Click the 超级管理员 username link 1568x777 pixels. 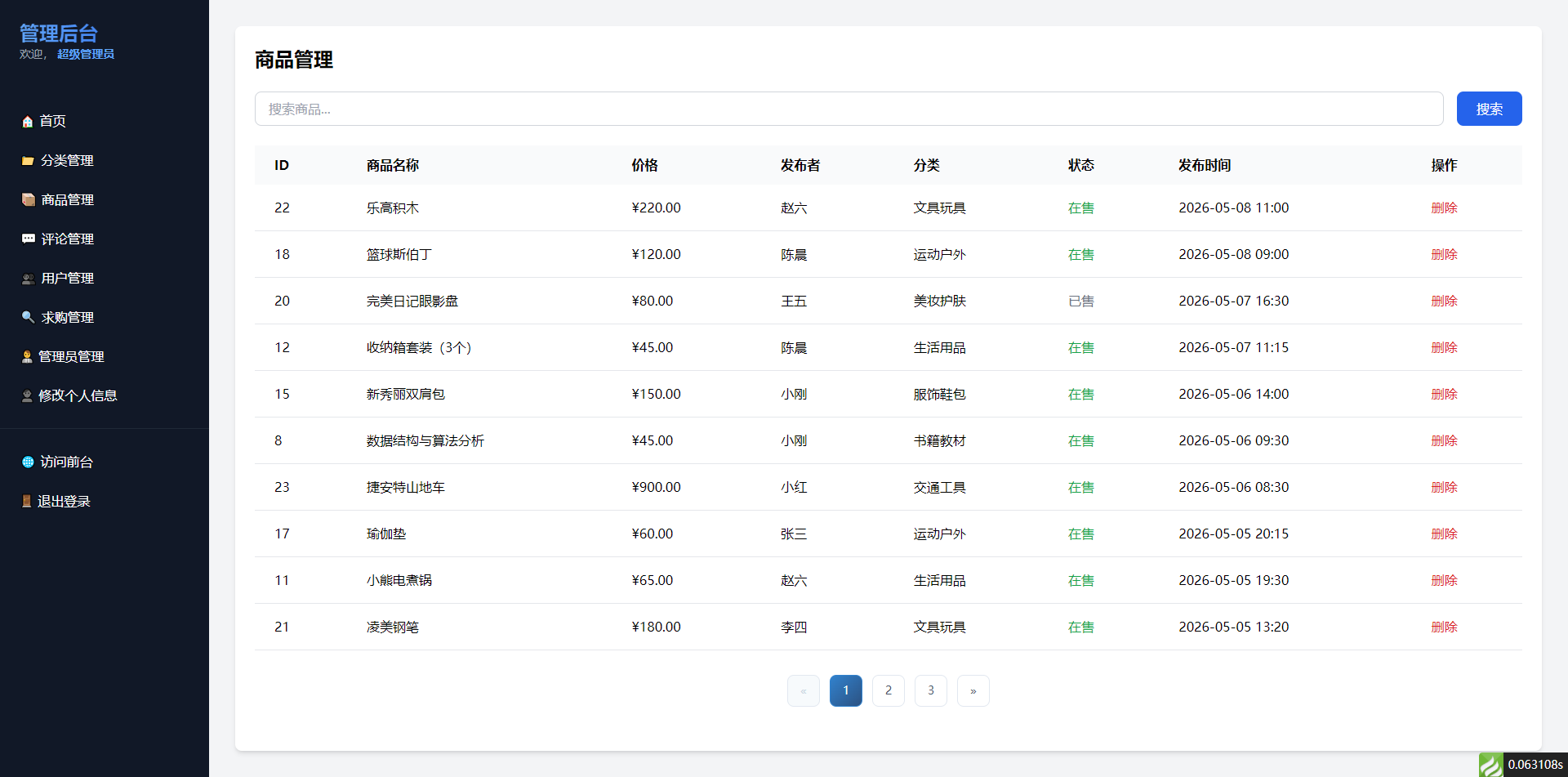(86, 54)
